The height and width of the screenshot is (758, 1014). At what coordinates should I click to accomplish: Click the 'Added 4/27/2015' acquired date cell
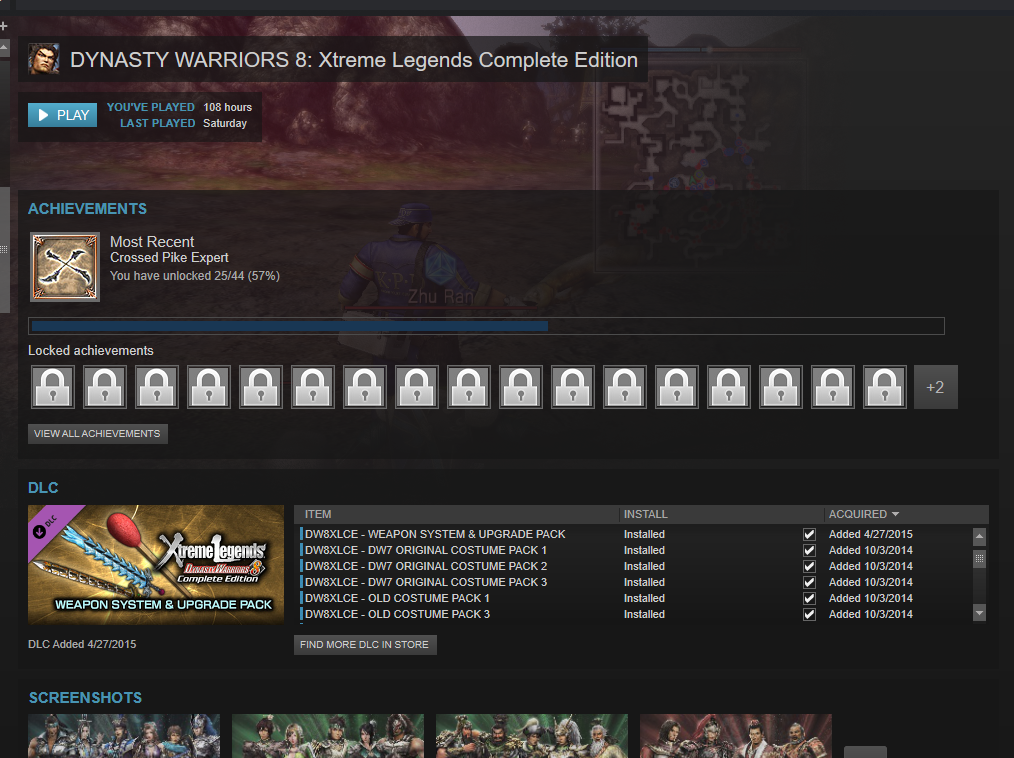(870, 534)
